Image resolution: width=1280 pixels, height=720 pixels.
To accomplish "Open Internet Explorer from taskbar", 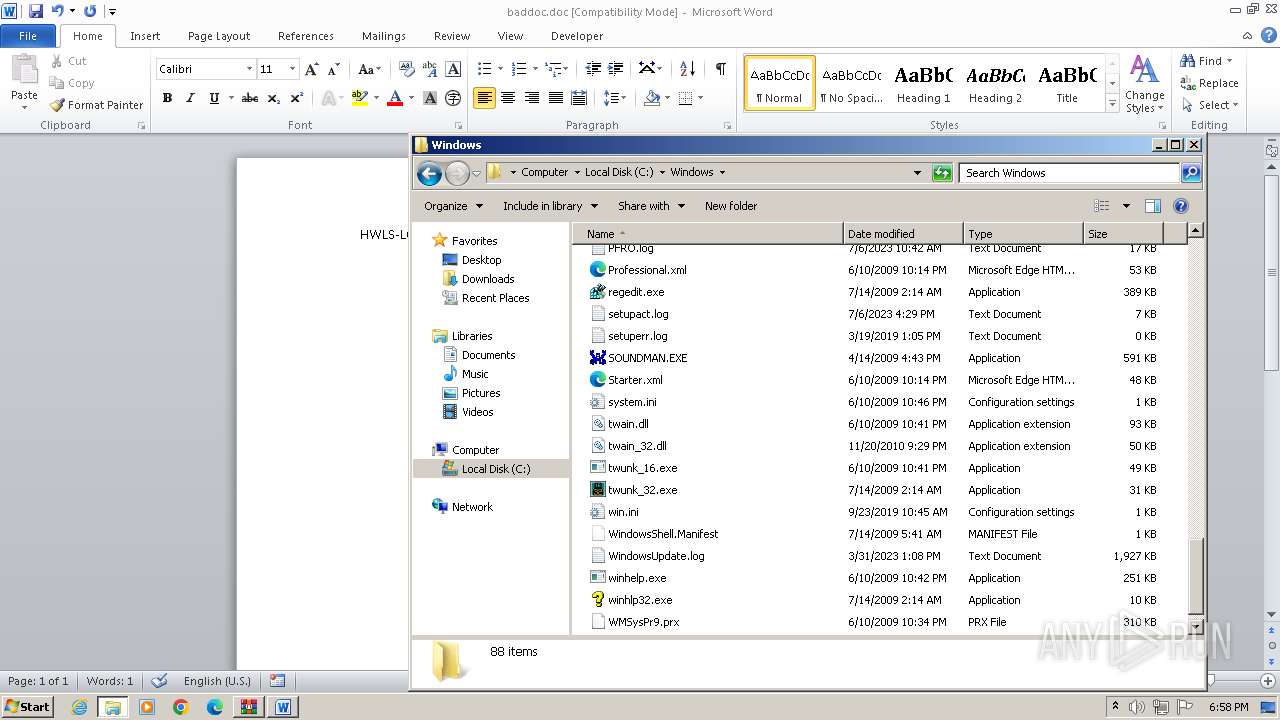I will click(79, 707).
